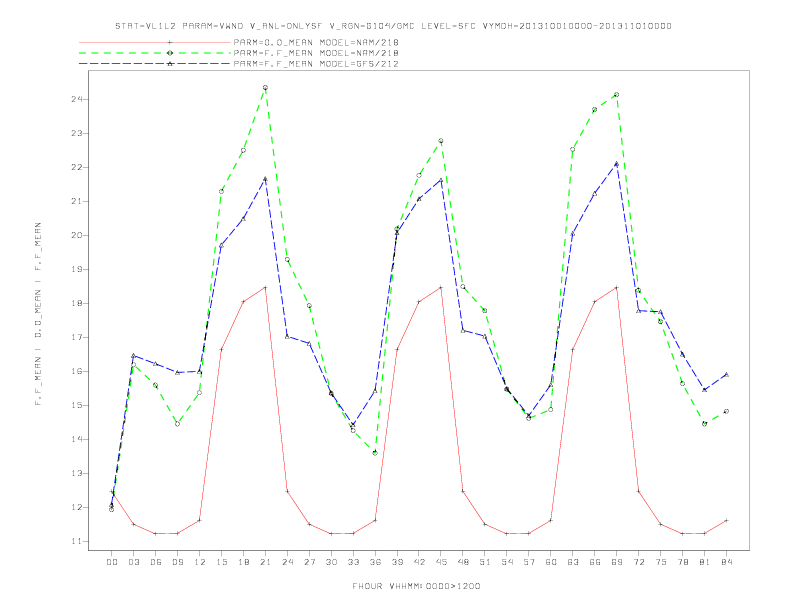This screenshot has width=792, height=612.
Task: Click x-axis forecast hour label 72
Action: coord(638,562)
